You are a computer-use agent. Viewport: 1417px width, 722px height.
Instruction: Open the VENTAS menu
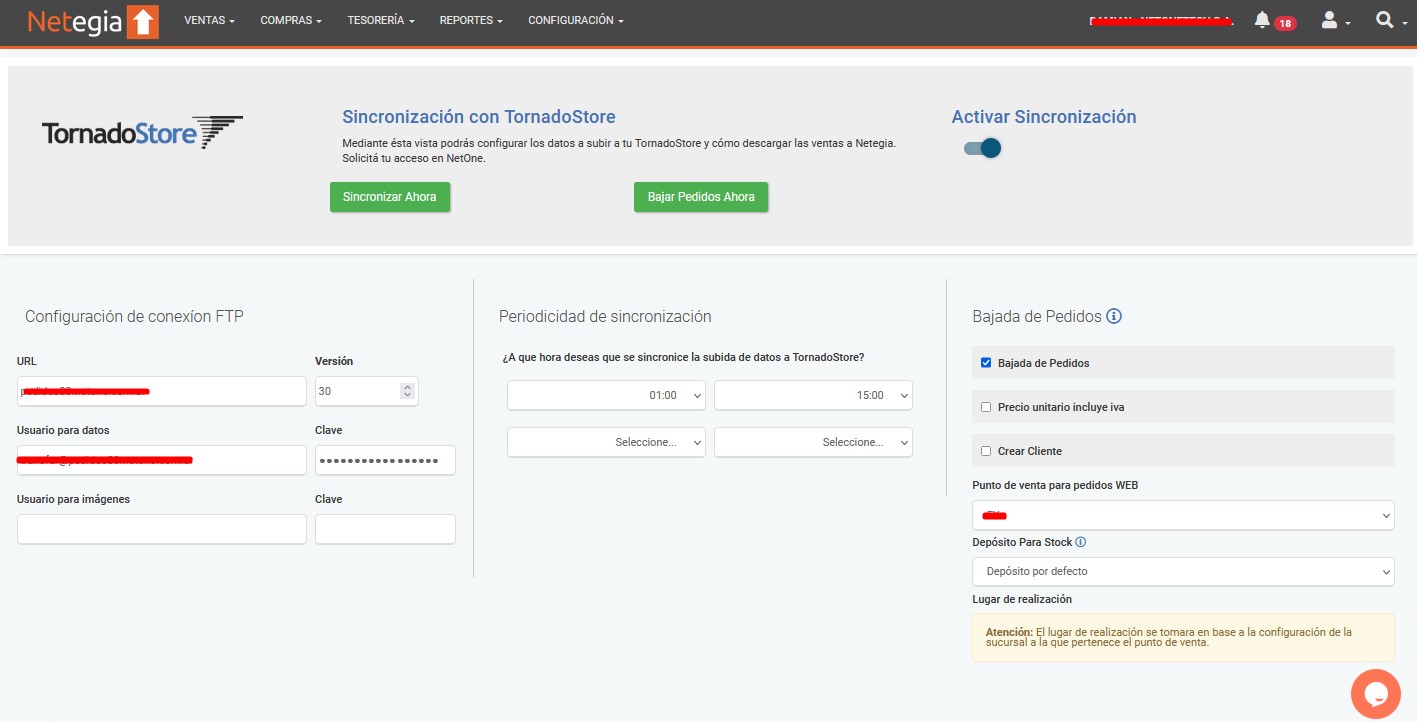[x=209, y=20]
